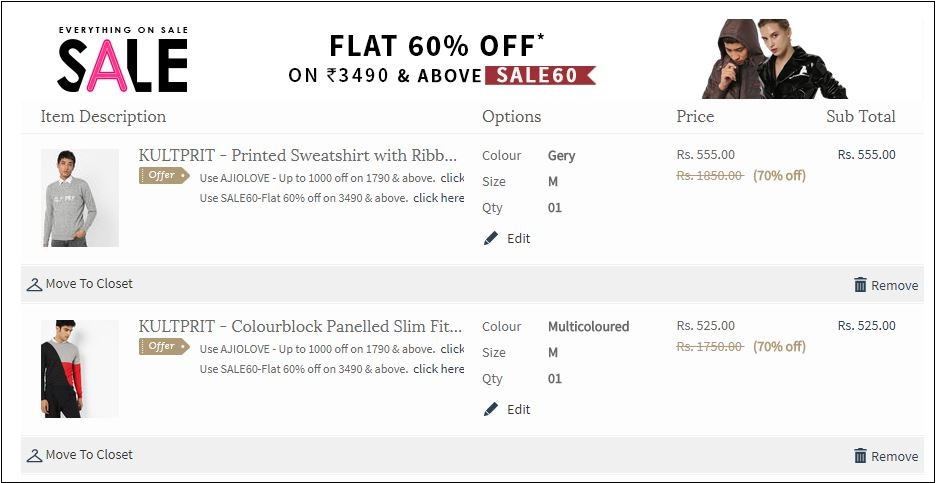Image resolution: width=936 pixels, height=483 pixels.
Task: Click hanger icon below Printed Sweatshirt
Action: [35, 284]
